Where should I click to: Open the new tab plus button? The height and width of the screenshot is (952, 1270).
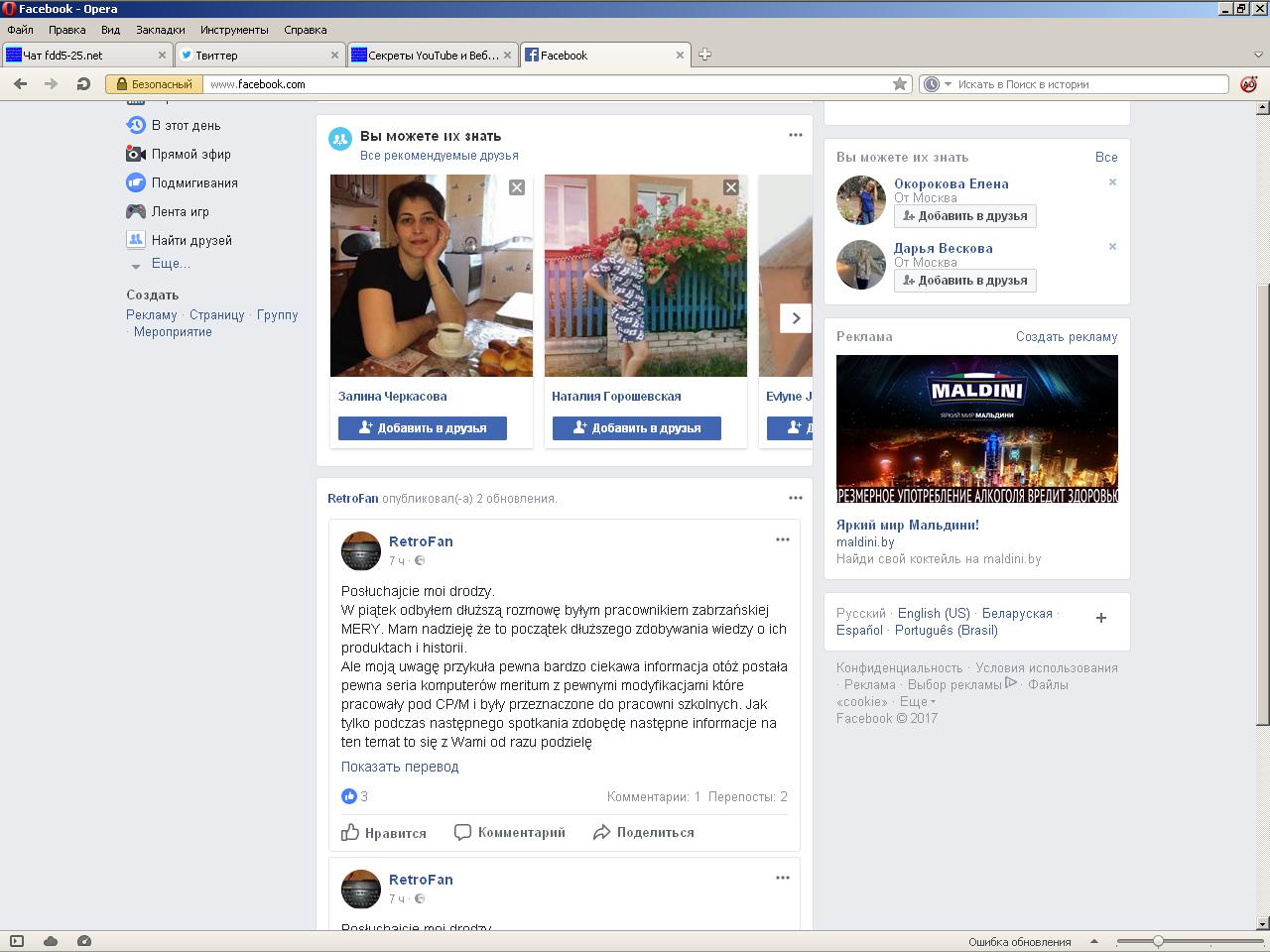pos(704,55)
